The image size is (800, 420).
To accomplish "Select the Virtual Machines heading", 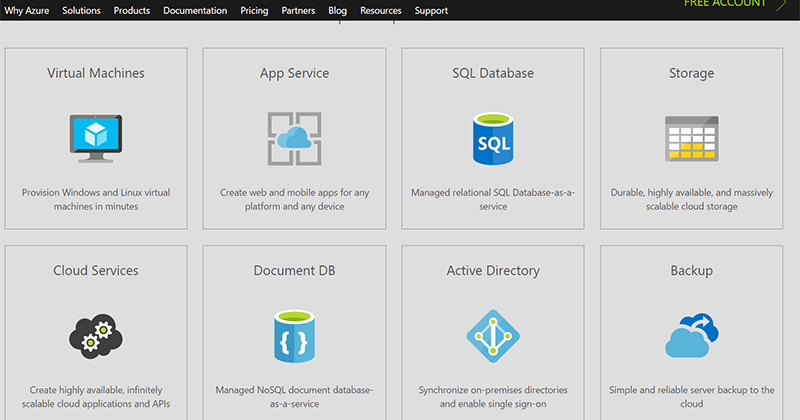I will (x=96, y=73).
